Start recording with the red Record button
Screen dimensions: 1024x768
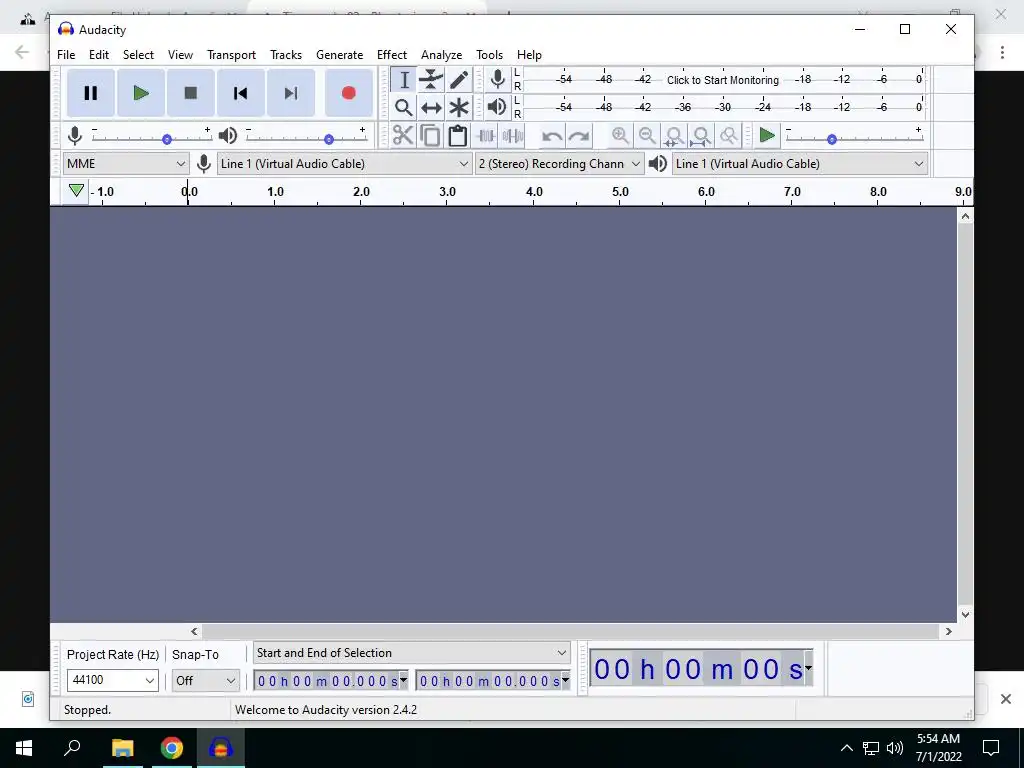coord(349,93)
